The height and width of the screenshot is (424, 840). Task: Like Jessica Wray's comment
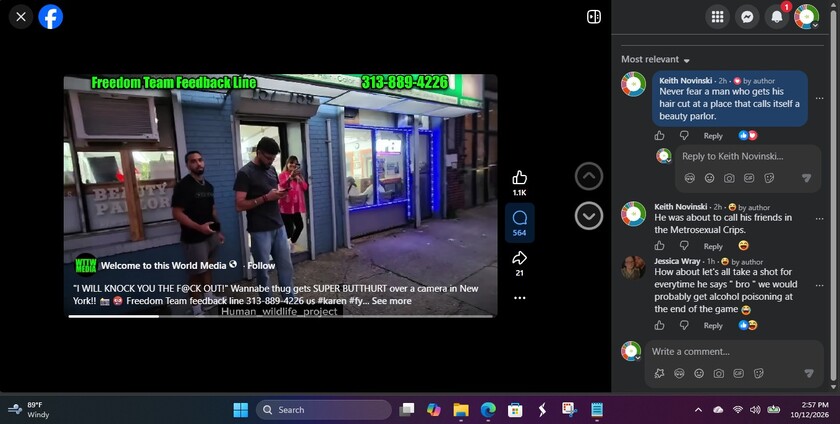pyautogui.click(x=659, y=325)
